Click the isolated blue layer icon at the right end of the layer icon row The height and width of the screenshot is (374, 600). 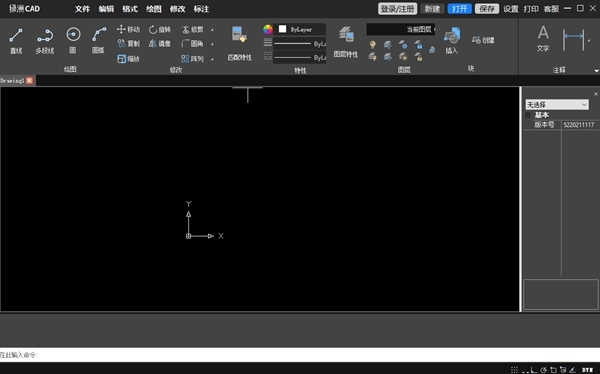click(x=432, y=49)
